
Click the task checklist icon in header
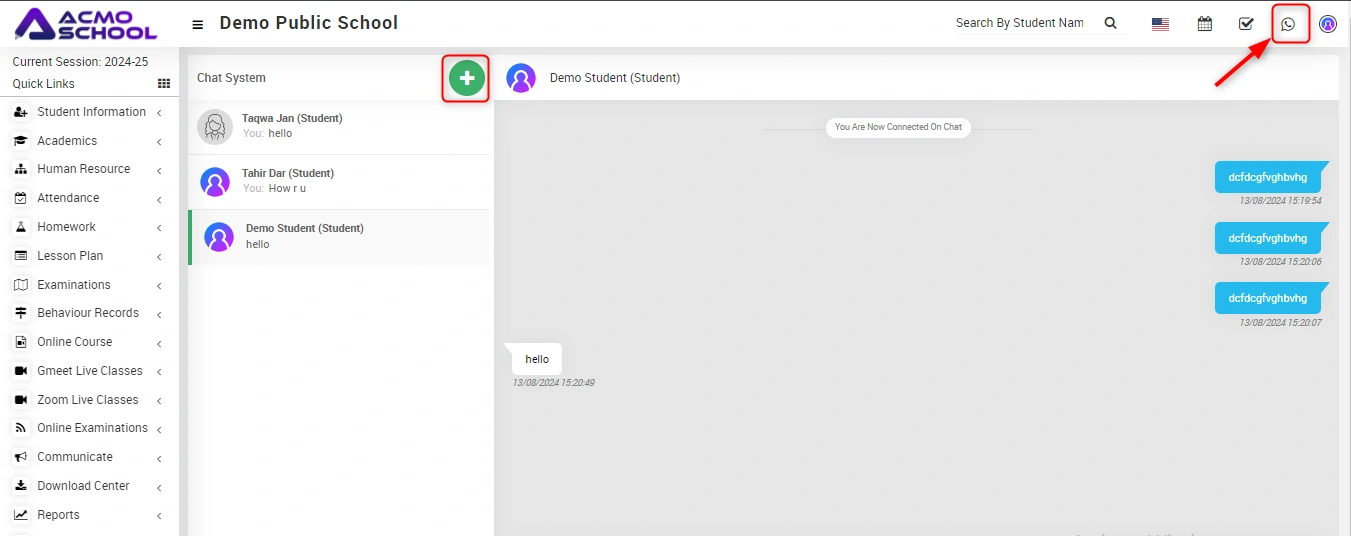(1246, 24)
